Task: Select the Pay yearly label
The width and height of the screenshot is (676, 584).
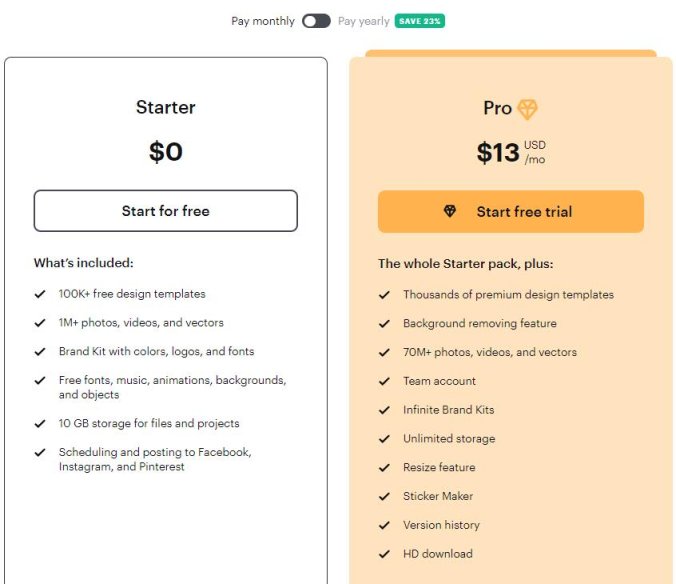Action: pyautogui.click(x=364, y=21)
